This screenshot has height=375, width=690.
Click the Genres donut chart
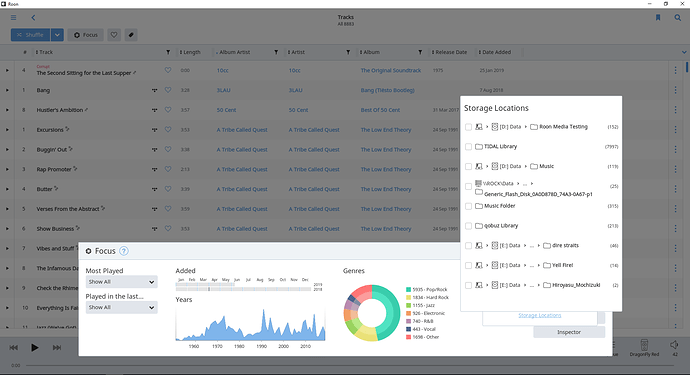[x=372, y=313]
